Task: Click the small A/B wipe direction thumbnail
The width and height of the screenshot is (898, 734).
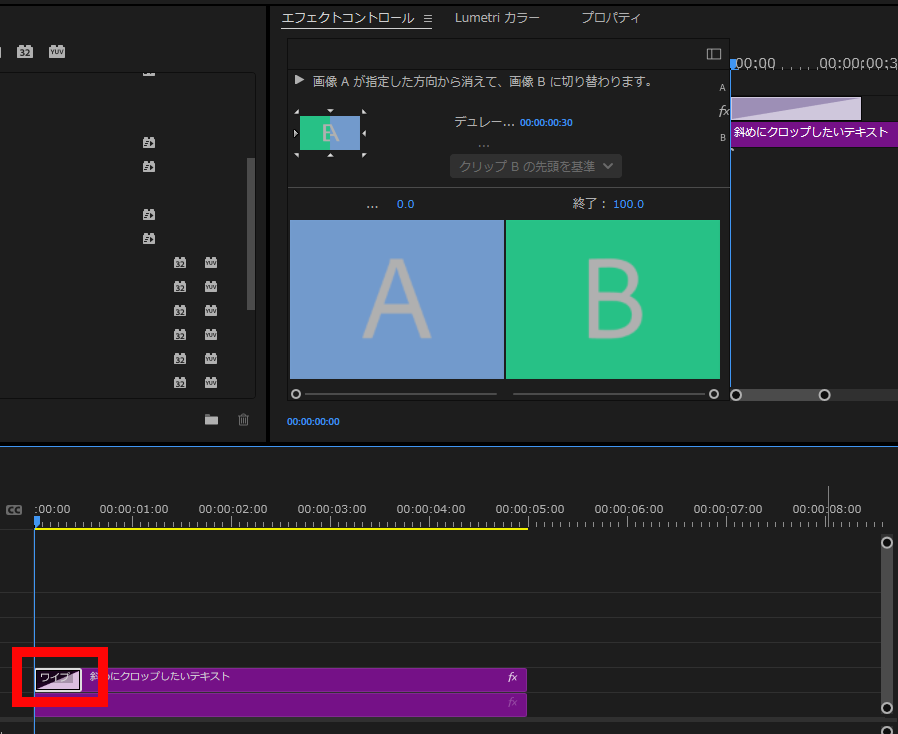Action: pos(330,133)
